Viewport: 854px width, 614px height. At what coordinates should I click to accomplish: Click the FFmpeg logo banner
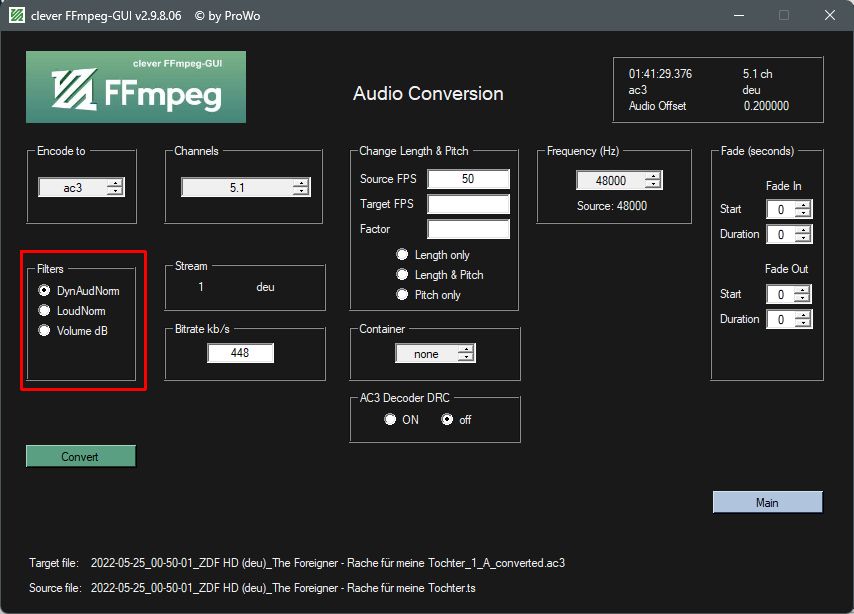136,87
